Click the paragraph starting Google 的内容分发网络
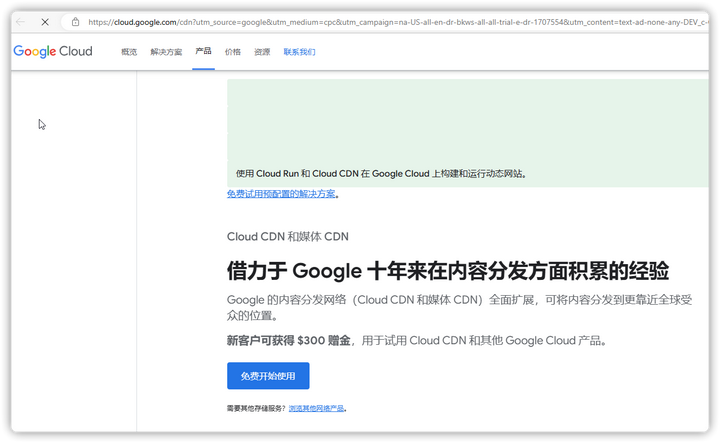 pos(460,308)
